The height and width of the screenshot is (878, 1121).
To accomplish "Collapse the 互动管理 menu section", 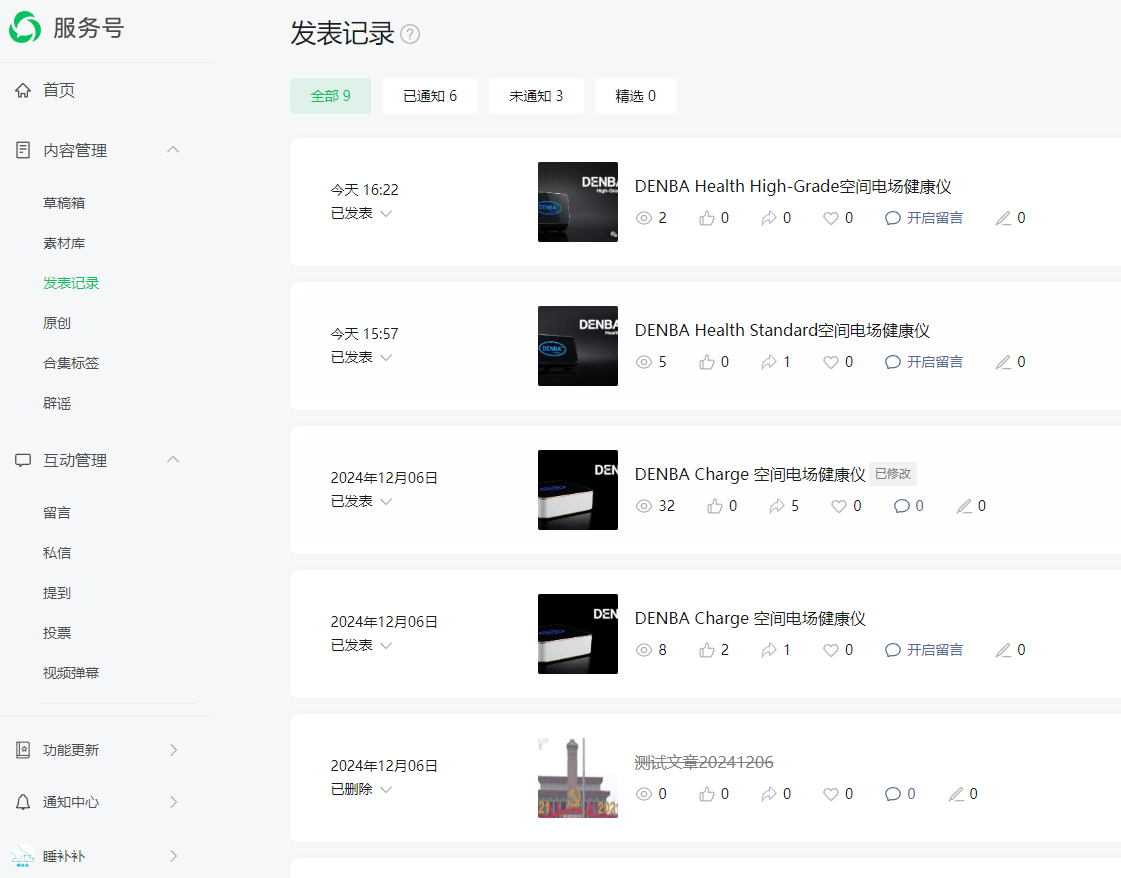I will pos(173,460).
